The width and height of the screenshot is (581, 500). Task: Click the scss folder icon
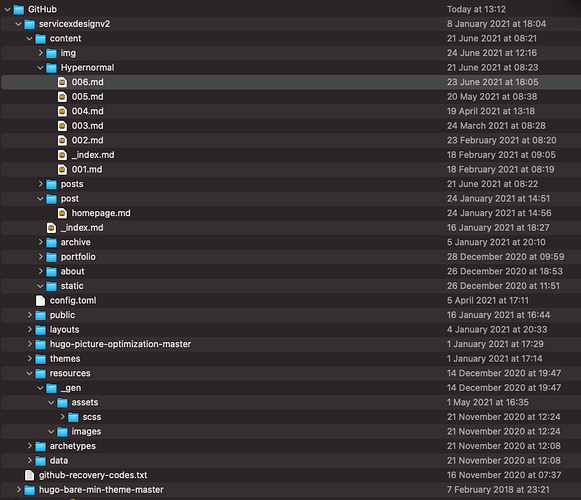[x=73, y=417]
